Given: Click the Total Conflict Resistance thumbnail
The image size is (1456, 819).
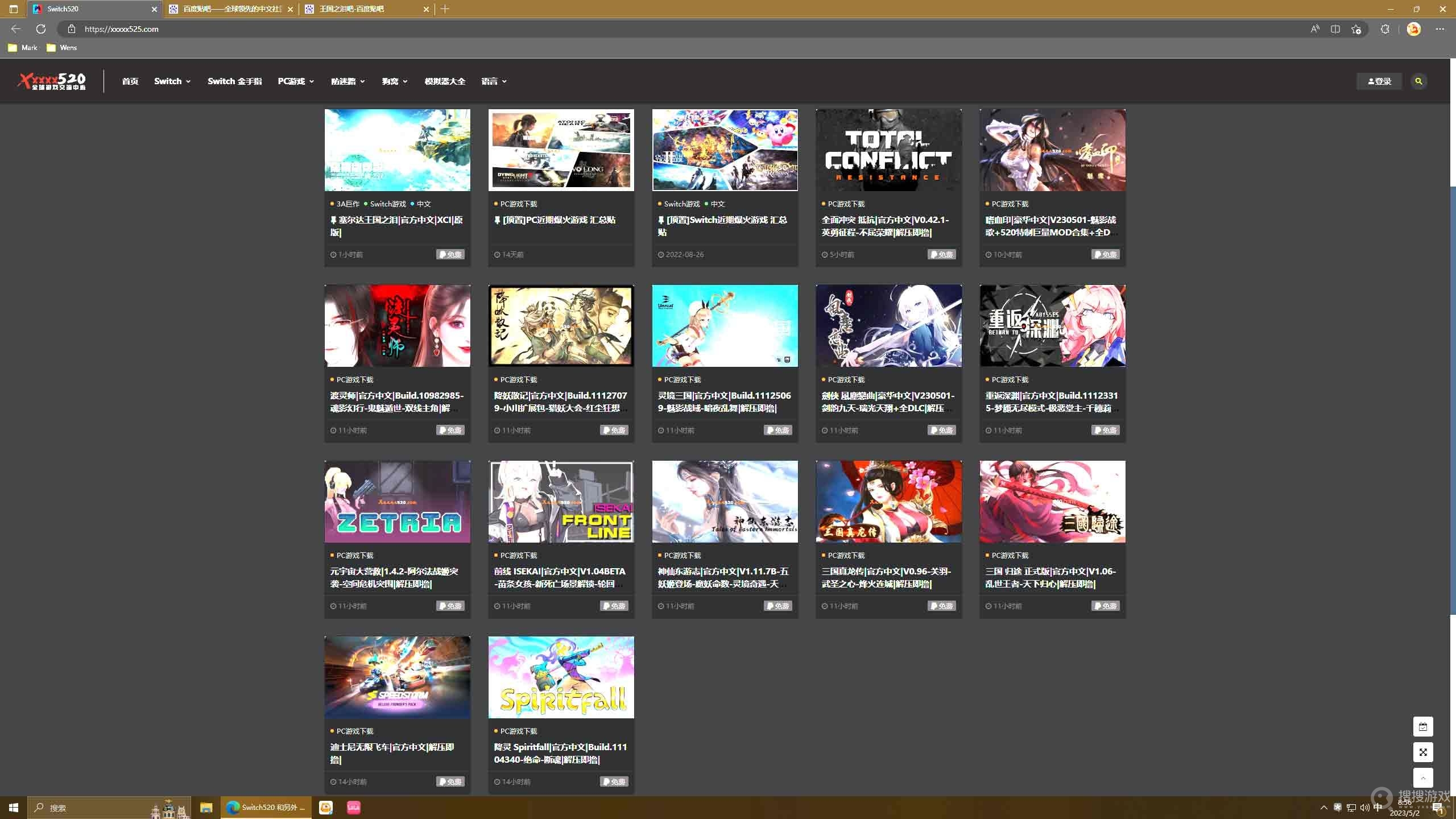Looking at the screenshot, I should click(888, 150).
